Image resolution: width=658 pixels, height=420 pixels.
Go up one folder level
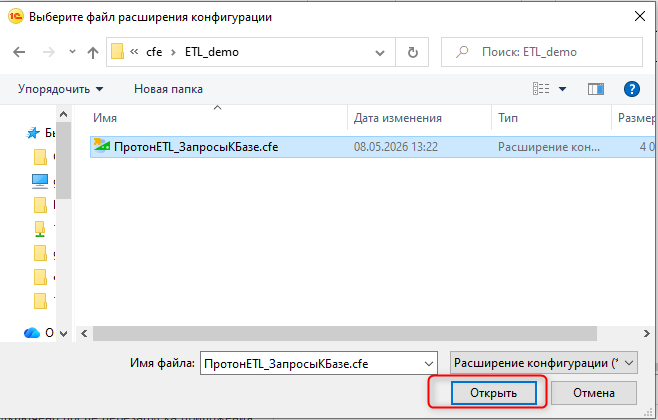pyautogui.click(x=92, y=52)
